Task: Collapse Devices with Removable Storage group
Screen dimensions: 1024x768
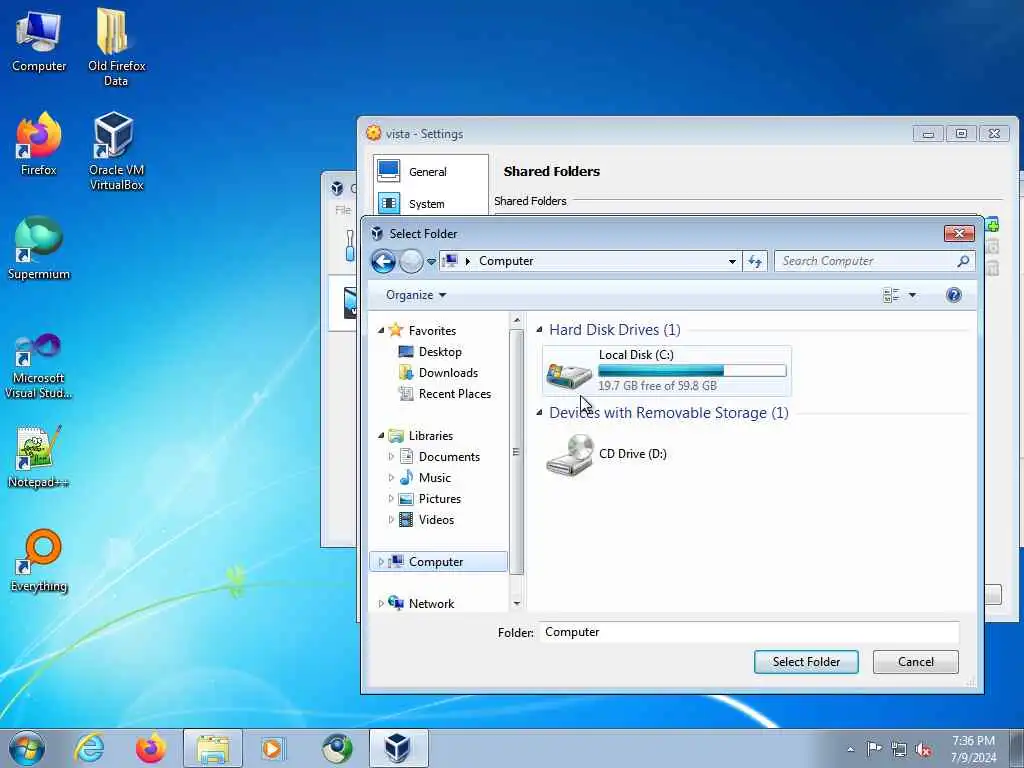Action: 539,413
